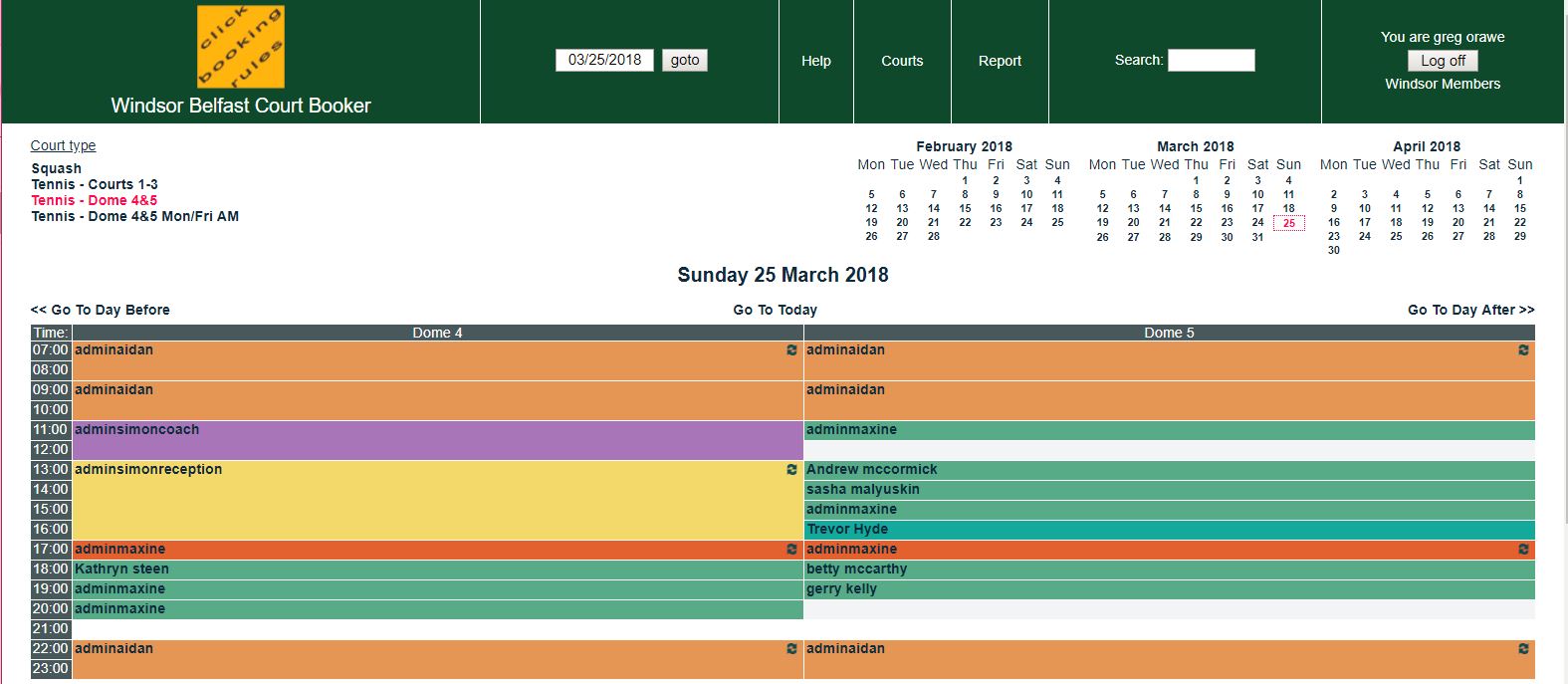This screenshot has width=1568, height=684.
Task: Open adminaidan 09:00 booking on Dome 4
Action: 438,400
